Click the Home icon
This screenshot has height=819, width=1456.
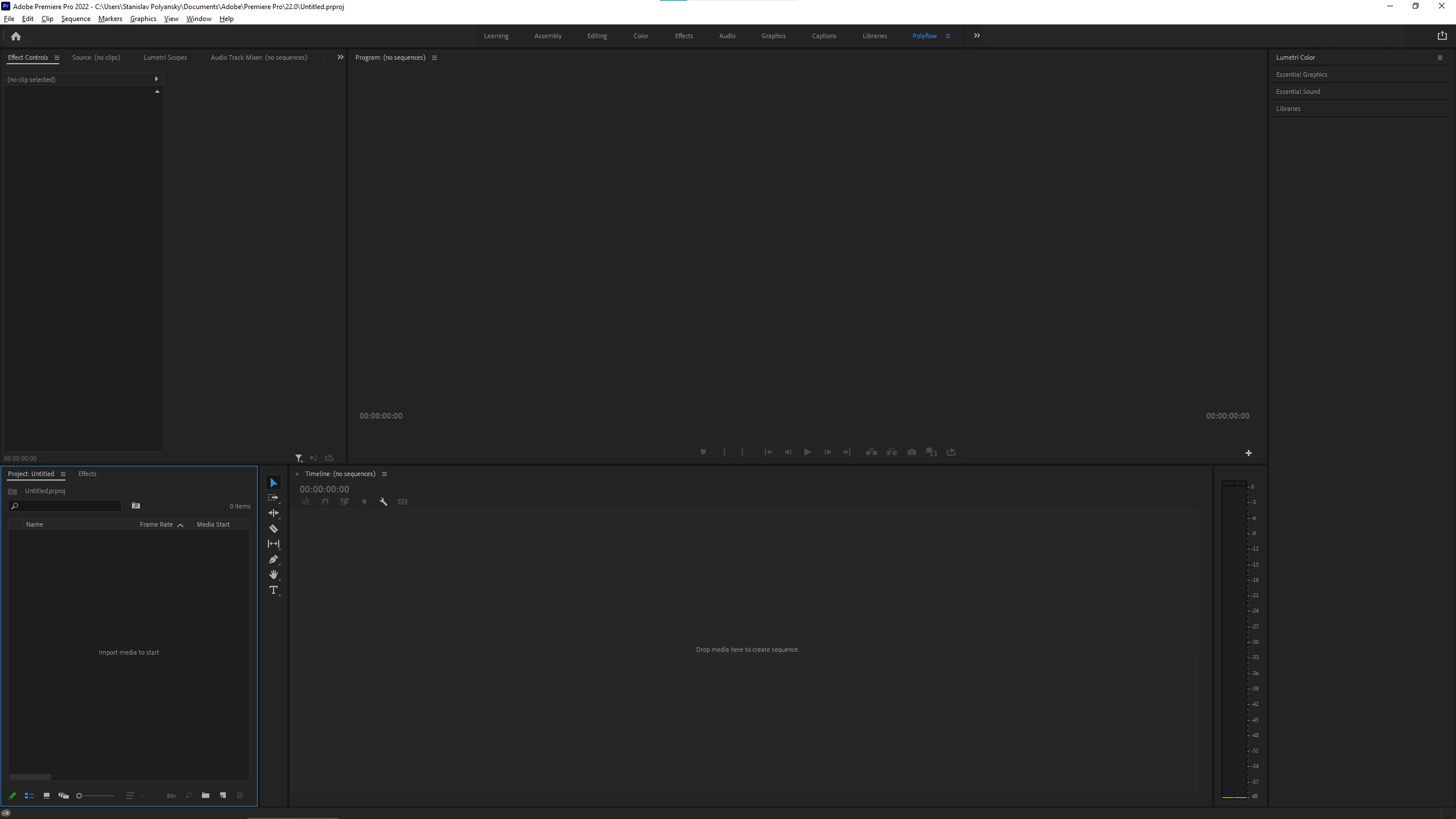[x=16, y=36]
